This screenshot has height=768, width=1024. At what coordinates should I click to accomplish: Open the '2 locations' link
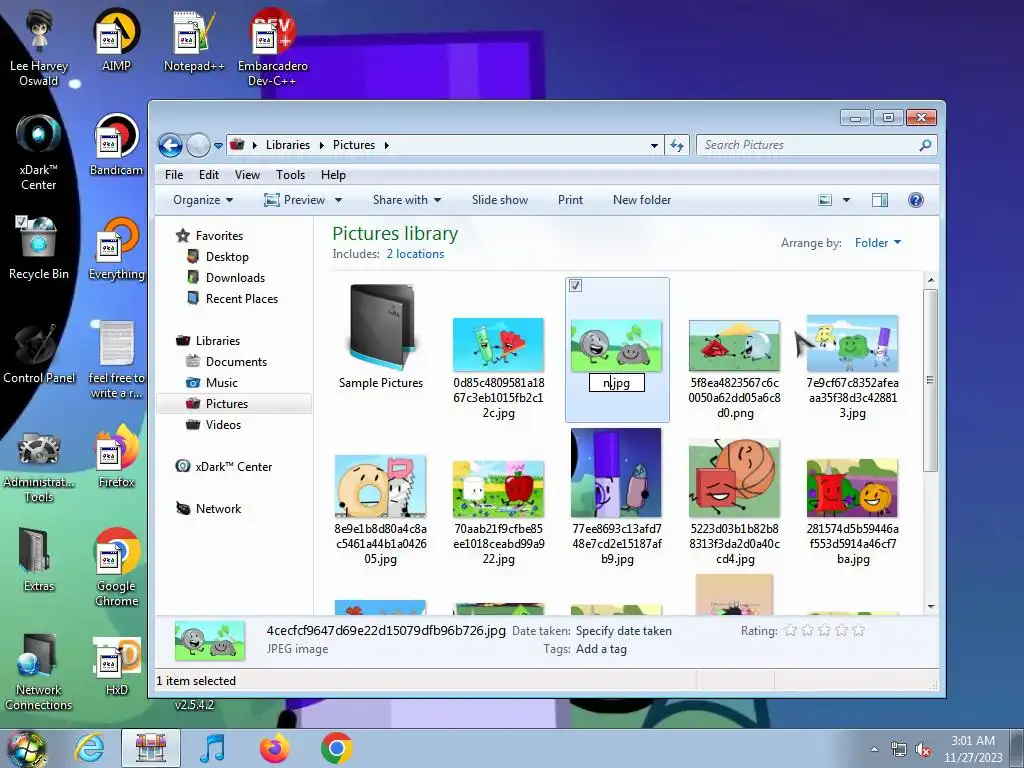coord(415,254)
